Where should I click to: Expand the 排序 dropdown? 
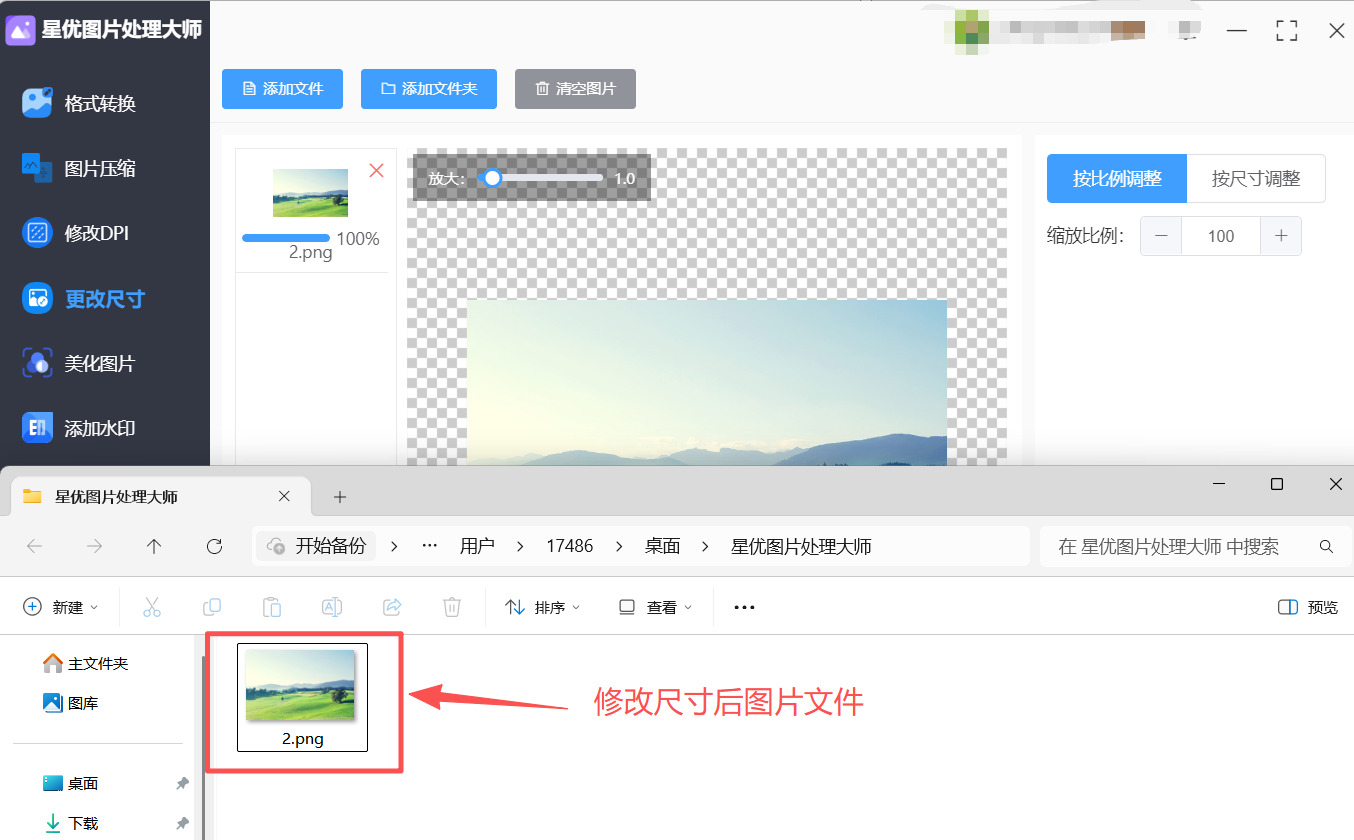(x=543, y=606)
